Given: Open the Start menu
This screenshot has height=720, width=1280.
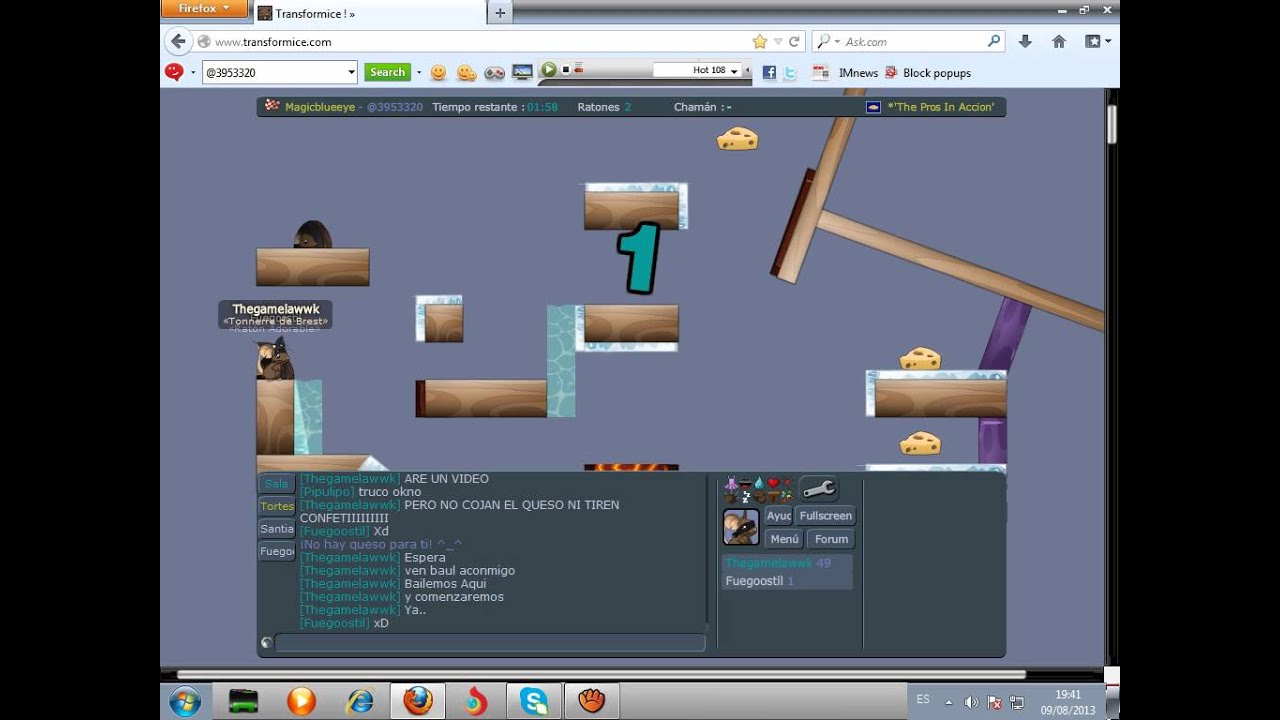Looking at the screenshot, I should tap(185, 701).
